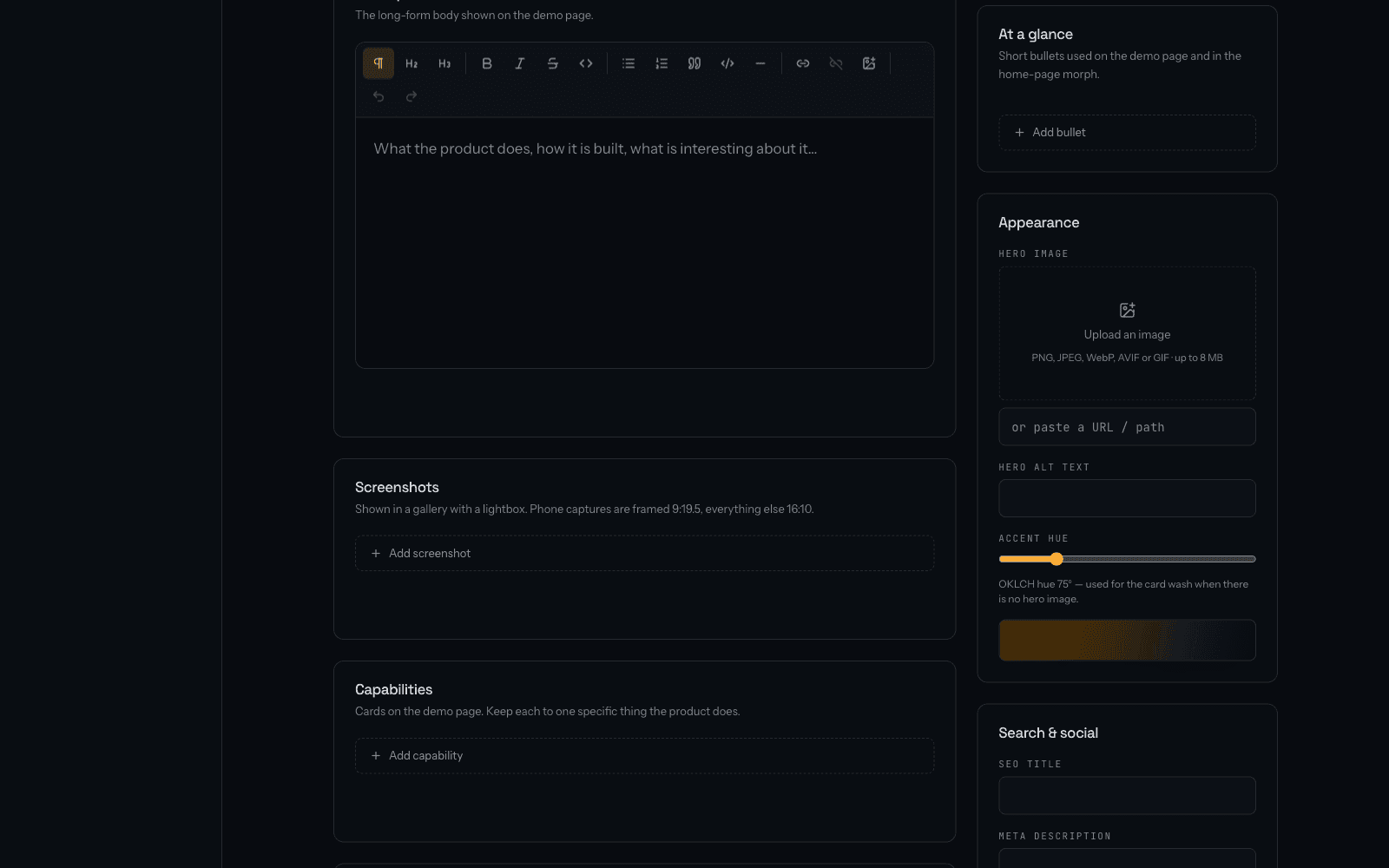Apply Heading 2 formatting
The width and height of the screenshot is (1389, 868).
click(411, 63)
